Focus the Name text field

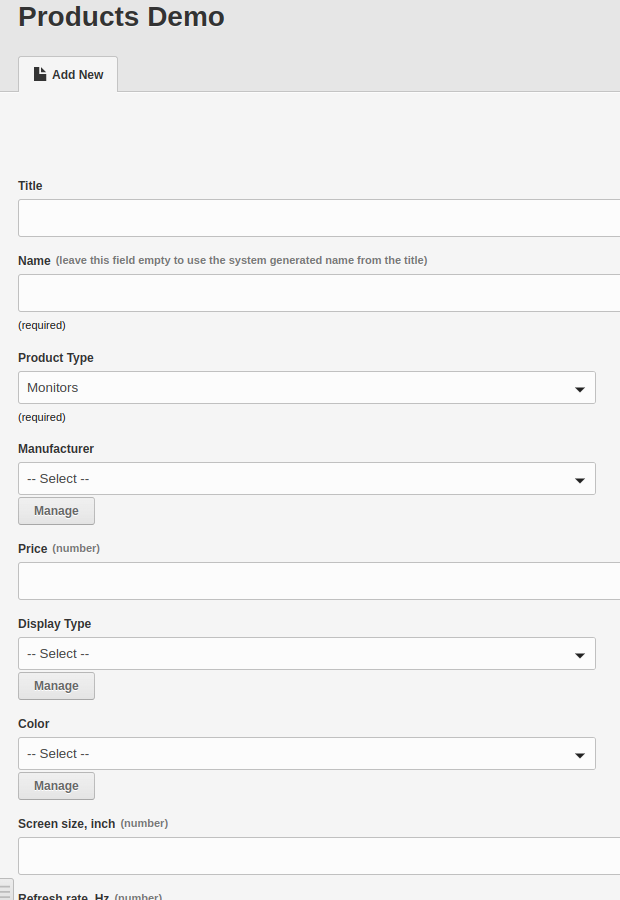319,293
